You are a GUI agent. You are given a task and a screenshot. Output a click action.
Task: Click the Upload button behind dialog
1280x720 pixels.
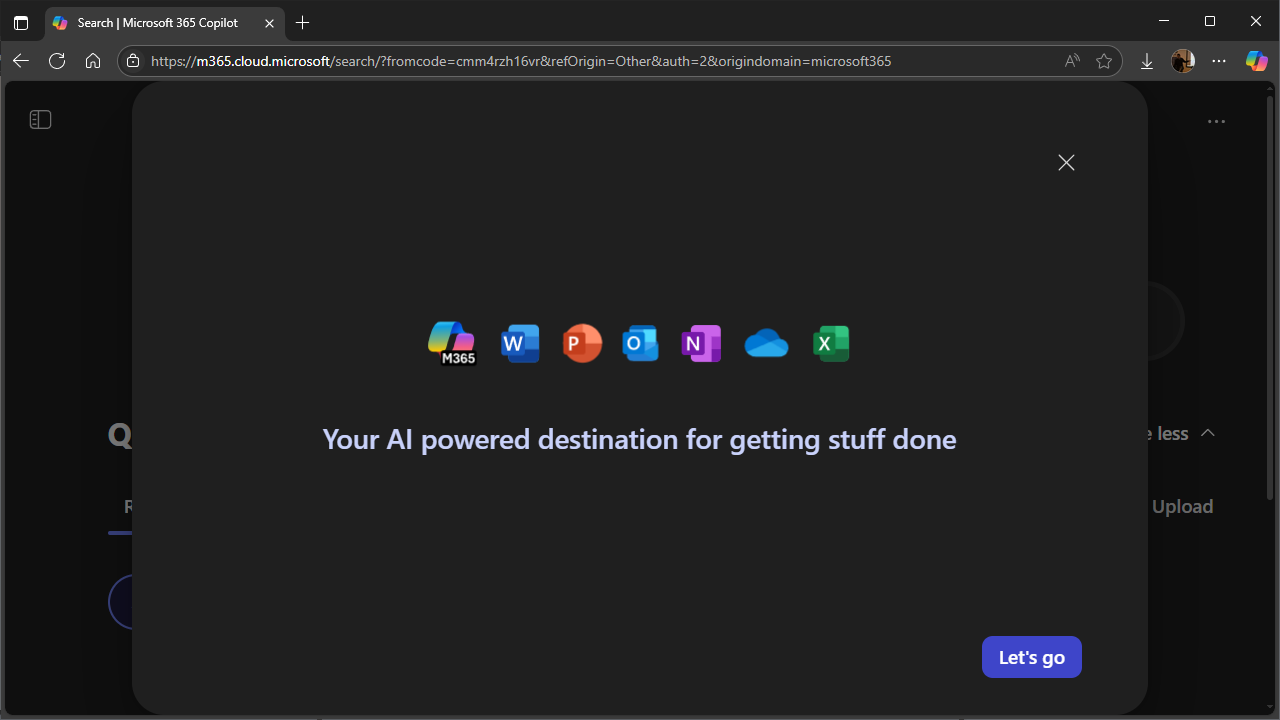[x=1182, y=506]
